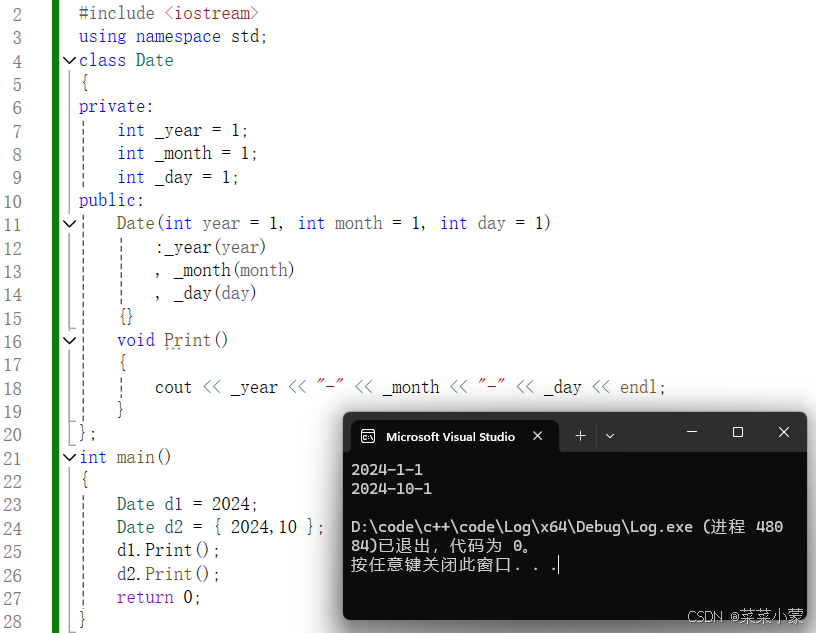
Task: Click the 'cout' statement on line 18
Action: tap(410, 387)
